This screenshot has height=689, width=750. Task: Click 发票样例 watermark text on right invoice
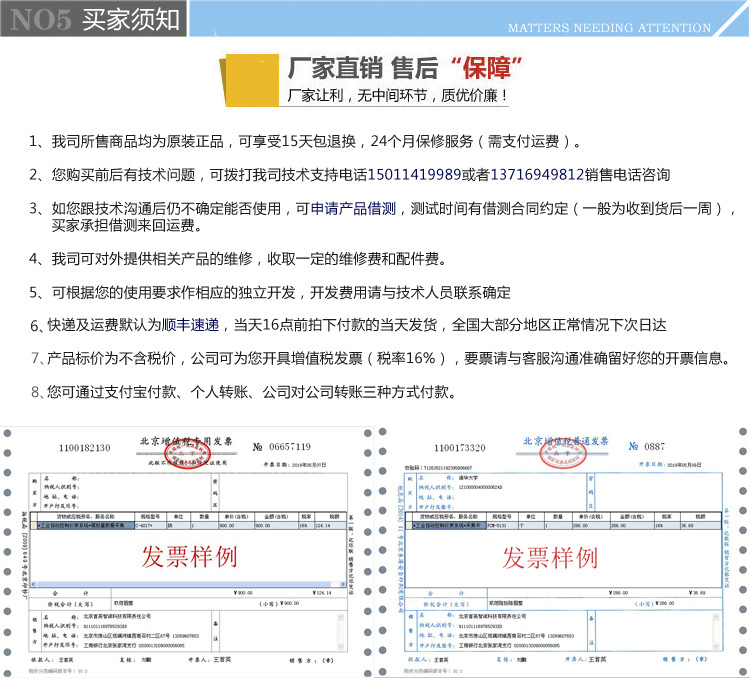click(x=550, y=558)
